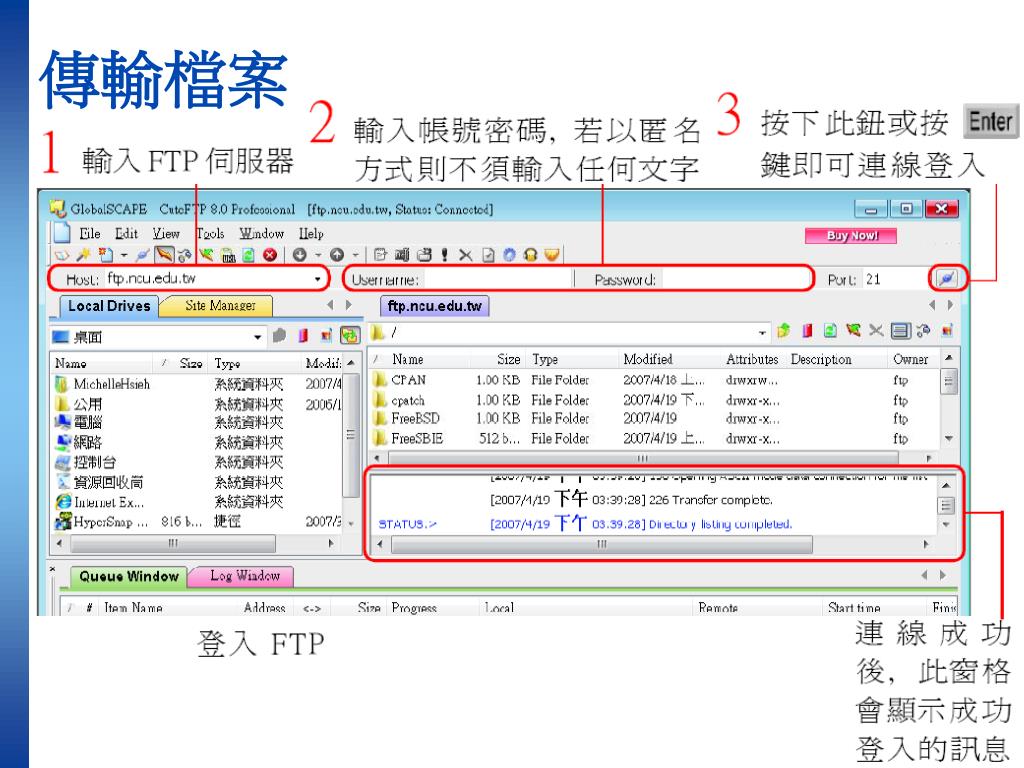Click the Download arrow icon
Screen dimensions: 1024x768
pyautogui.click(x=300, y=255)
